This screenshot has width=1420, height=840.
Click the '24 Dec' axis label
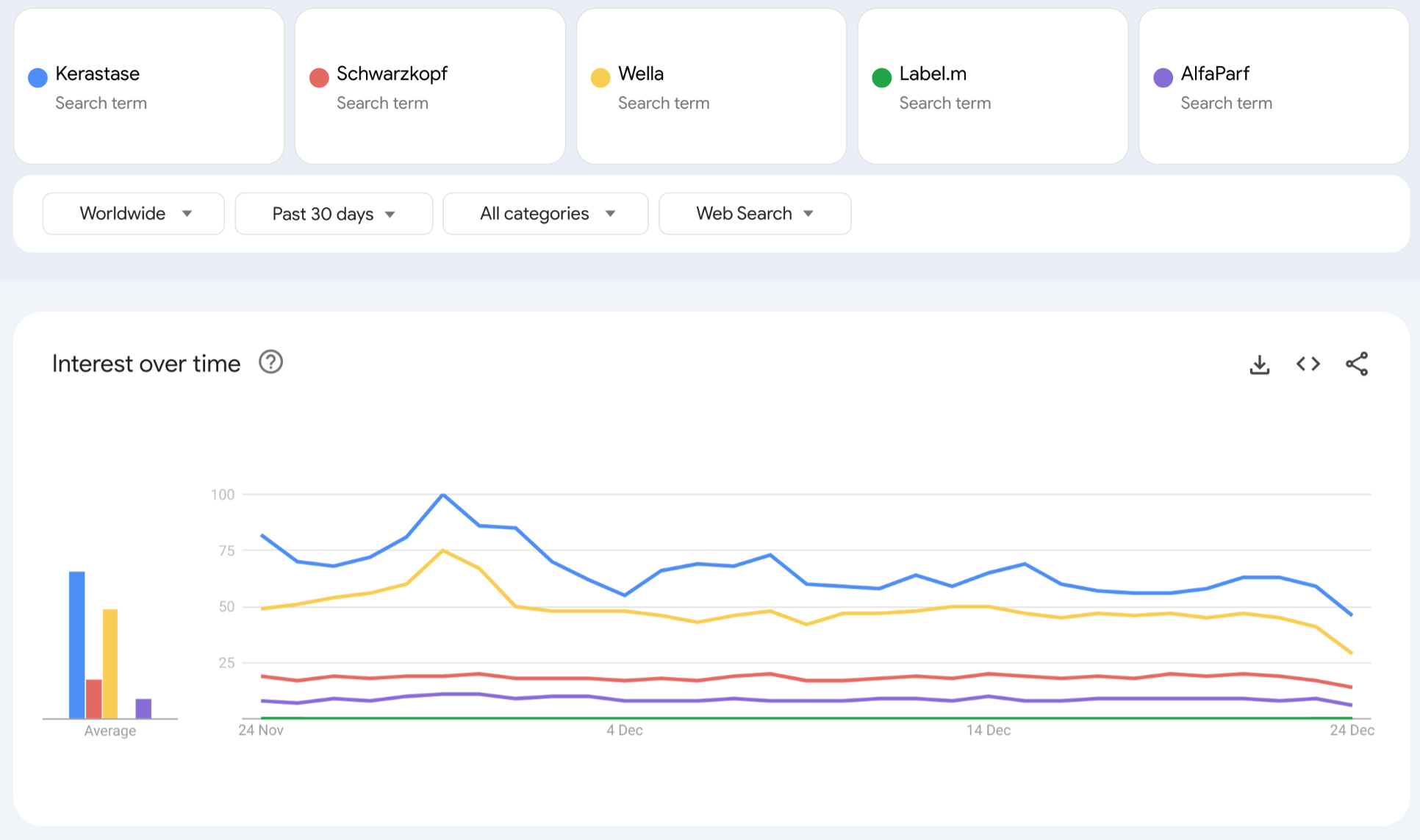point(1352,730)
